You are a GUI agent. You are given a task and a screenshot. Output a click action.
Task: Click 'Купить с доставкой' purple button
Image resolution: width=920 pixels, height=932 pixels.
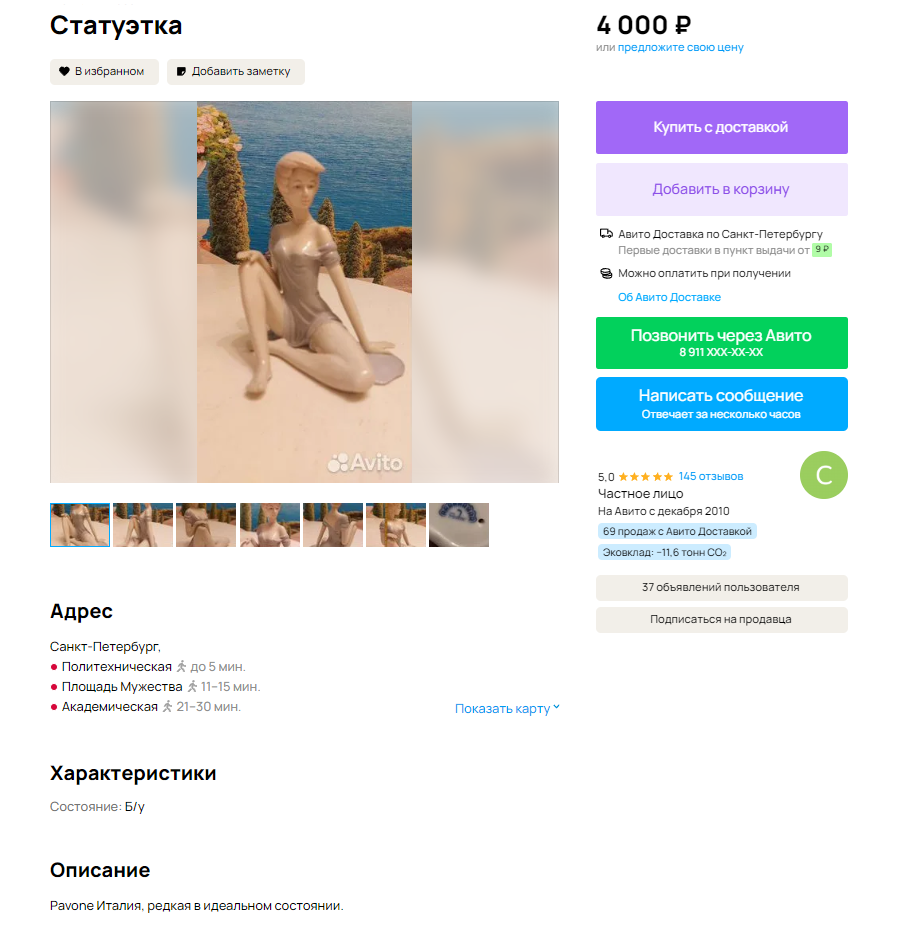point(721,127)
